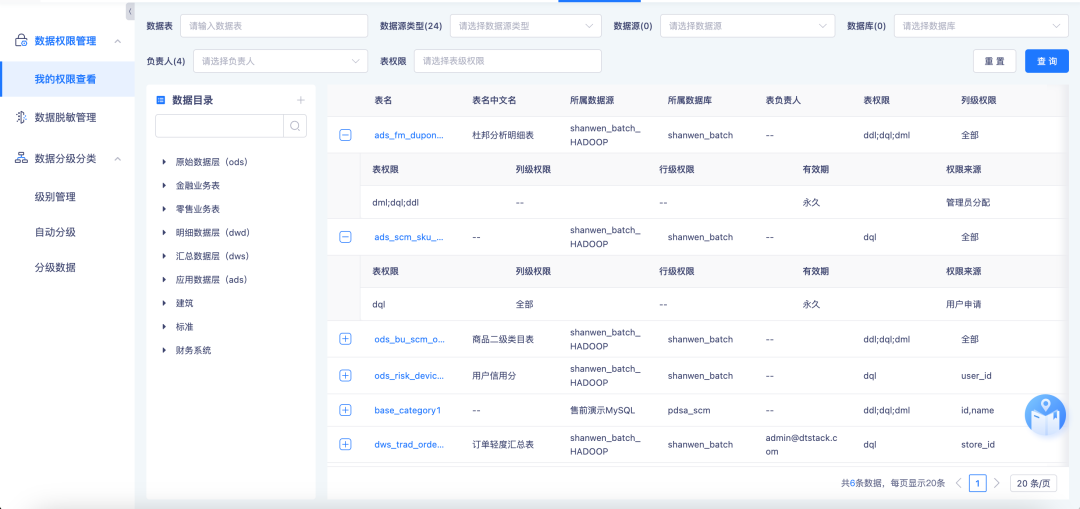Open ads_fm_dupon... table link
The width and height of the screenshot is (1080, 509).
pos(408,135)
